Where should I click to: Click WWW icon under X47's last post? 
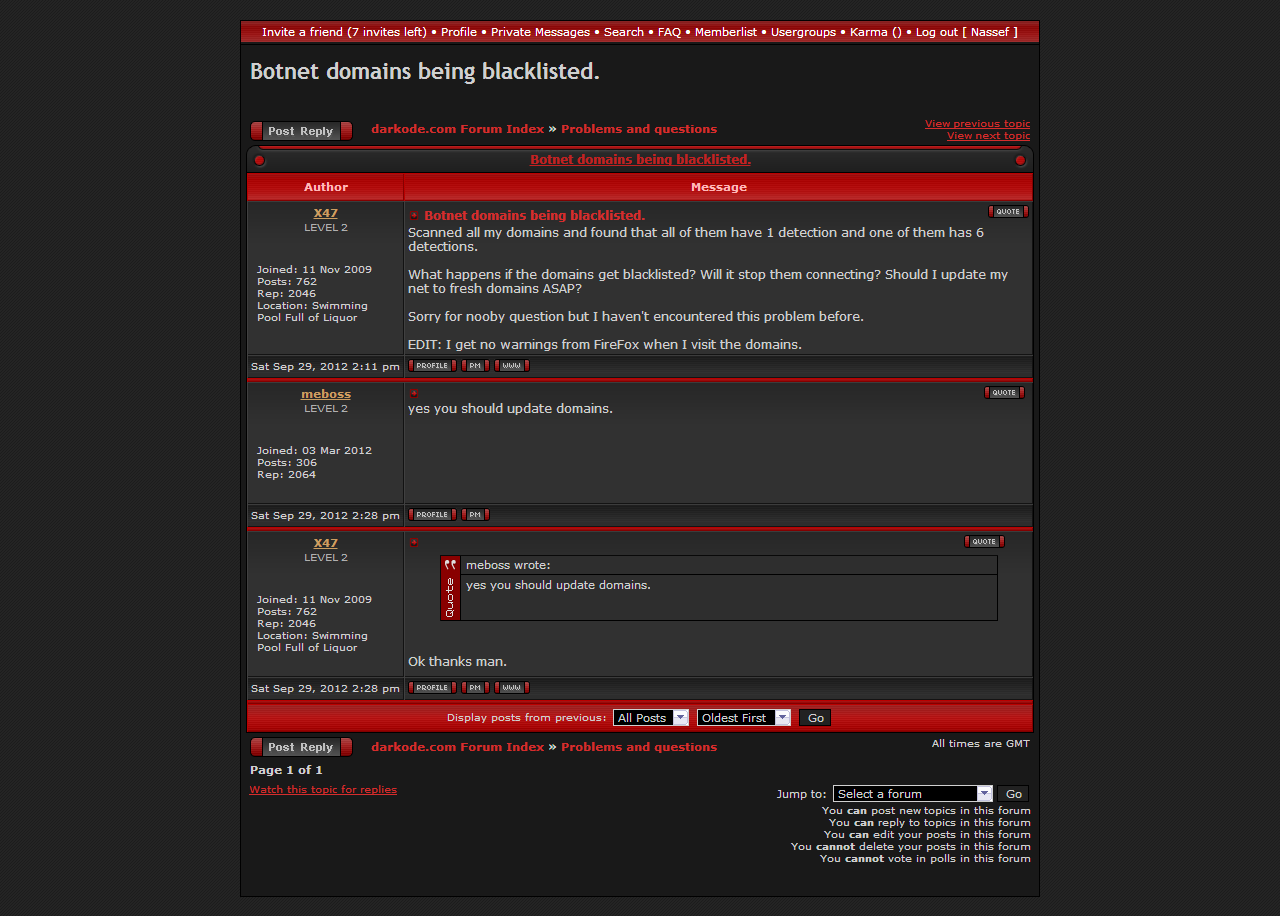511,688
